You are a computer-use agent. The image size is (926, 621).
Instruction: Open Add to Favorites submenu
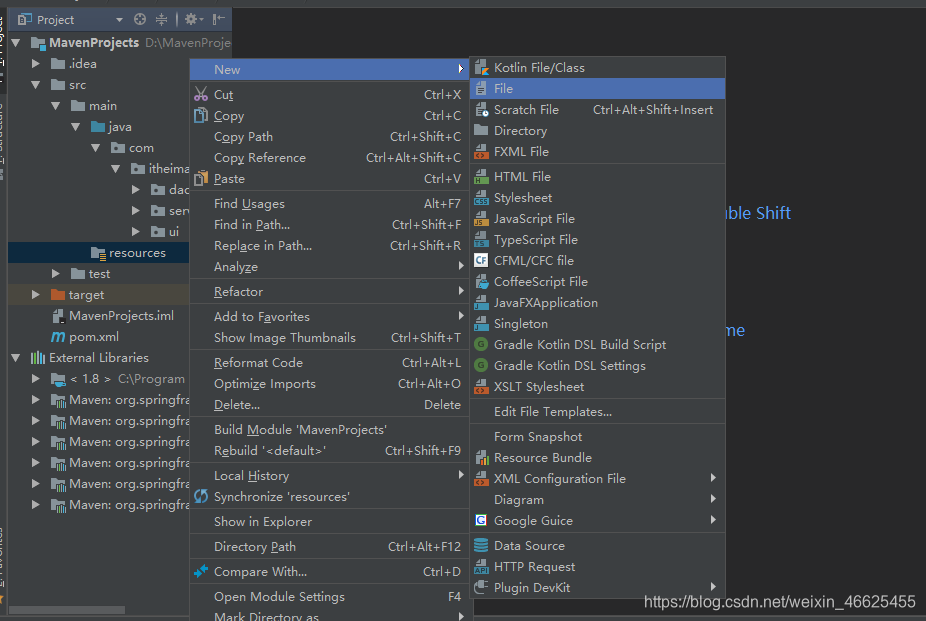(x=330, y=316)
